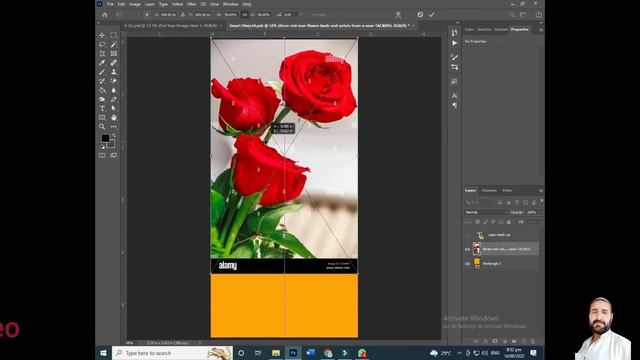The height and width of the screenshot is (360, 640).
Task: Open the Fill value dropdown
Action: point(540,222)
